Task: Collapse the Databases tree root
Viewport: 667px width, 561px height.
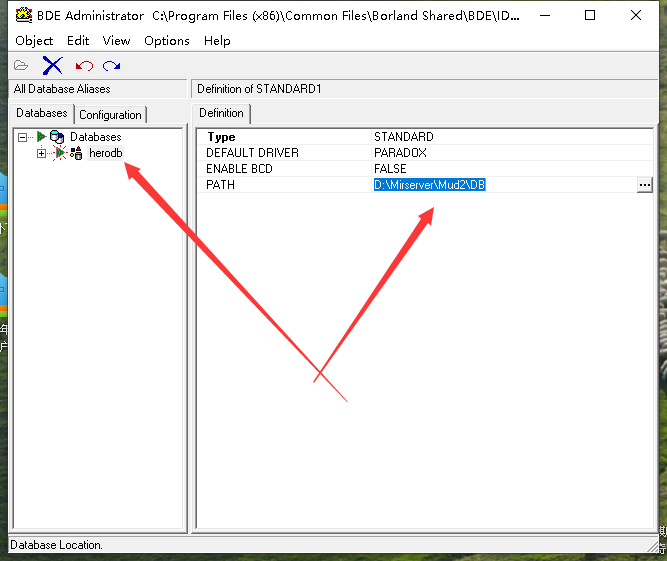Action: [x=22, y=137]
